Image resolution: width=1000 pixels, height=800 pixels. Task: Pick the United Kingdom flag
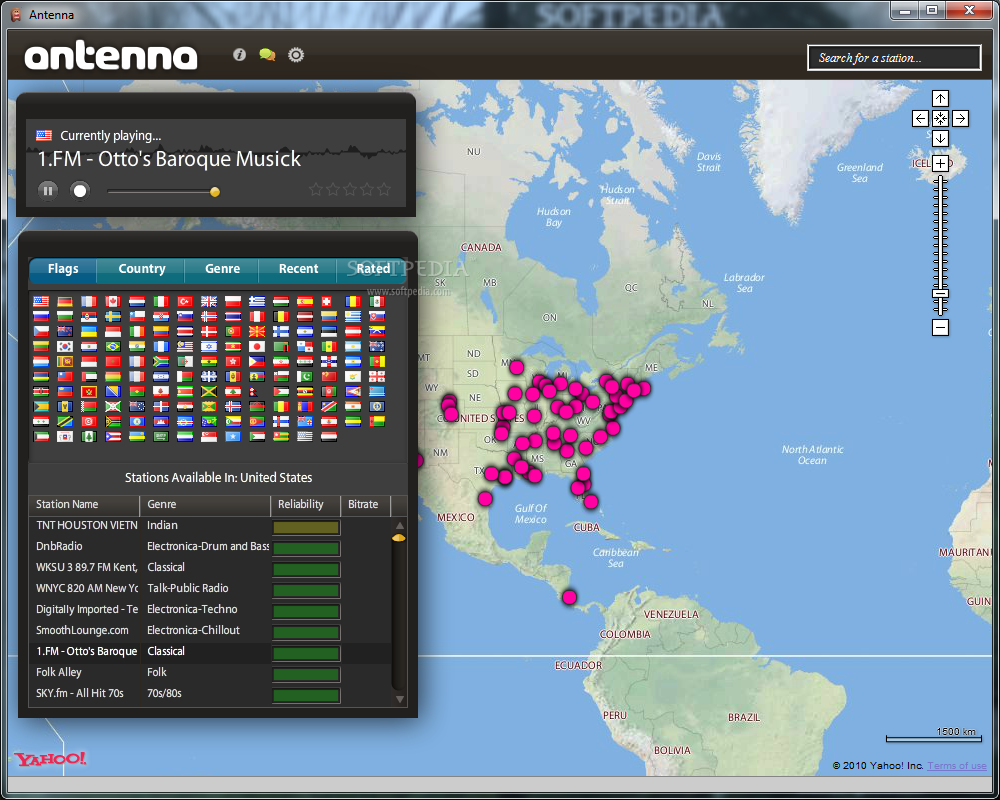209,301
